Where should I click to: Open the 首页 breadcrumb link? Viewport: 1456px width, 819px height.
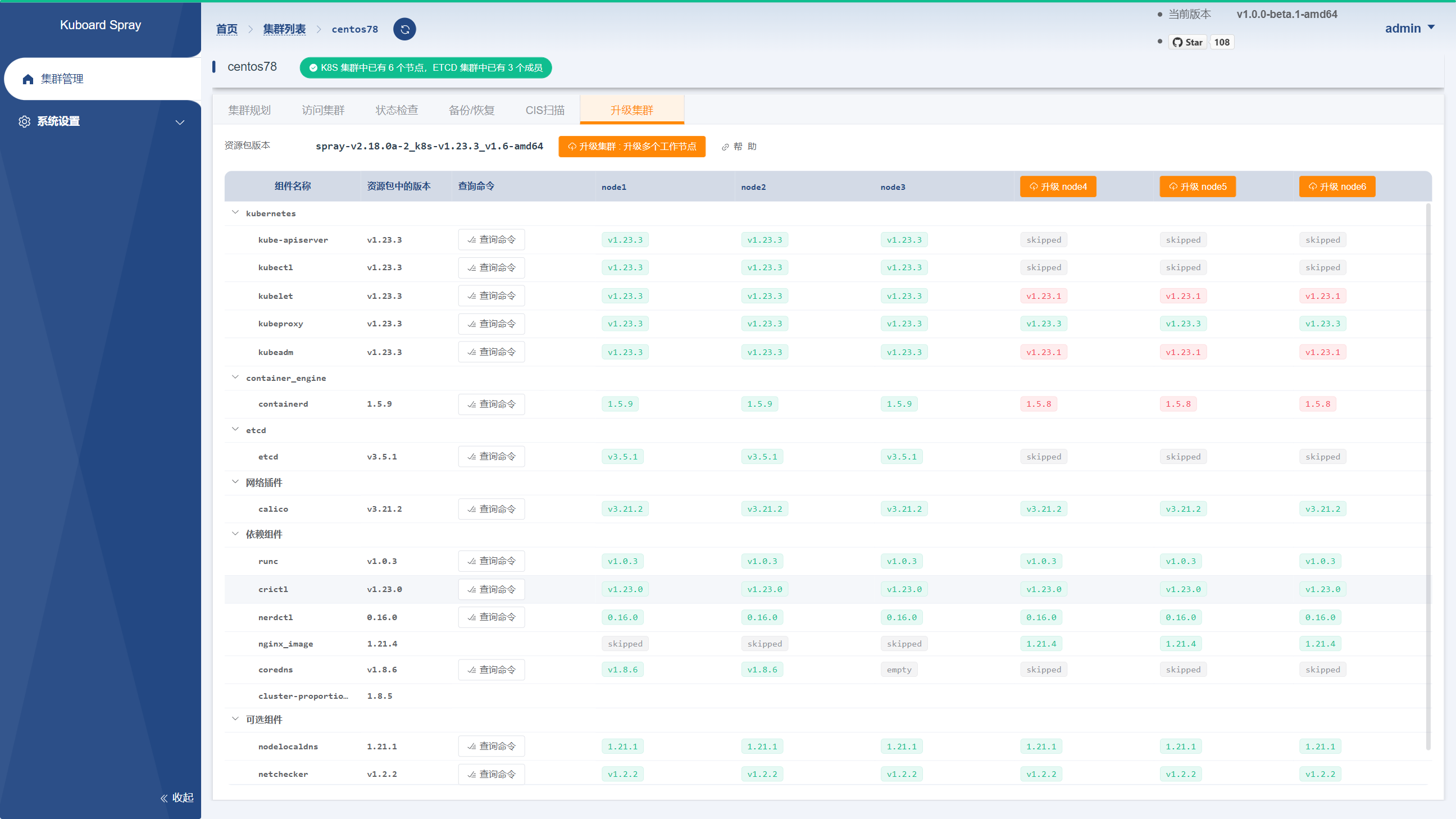pyautogui.click(x=226, y=29)
